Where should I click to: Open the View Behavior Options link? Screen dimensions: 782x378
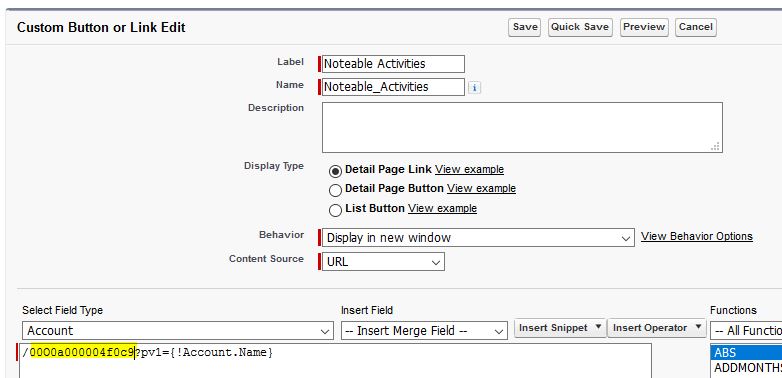click(x=697, y=236)
